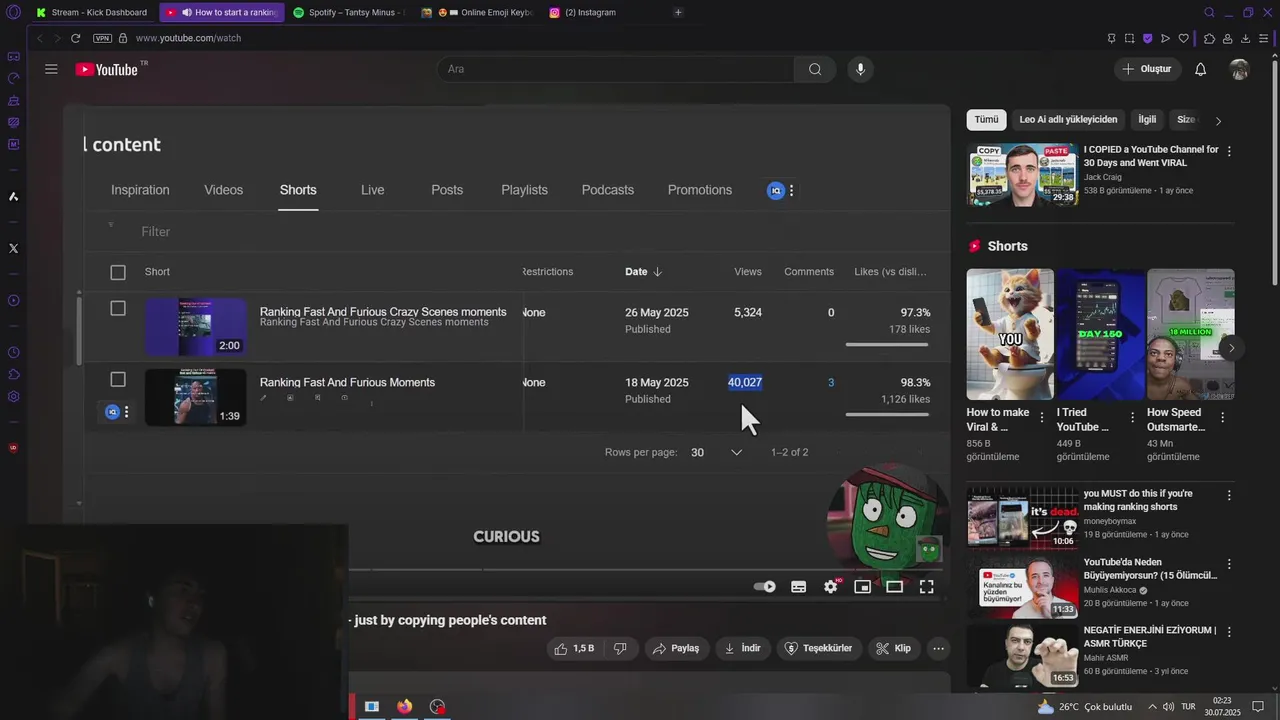Switch to Kick Dashboard browser tab
The height and width of the screenshot is (720, 1280).
coord(91,12)
